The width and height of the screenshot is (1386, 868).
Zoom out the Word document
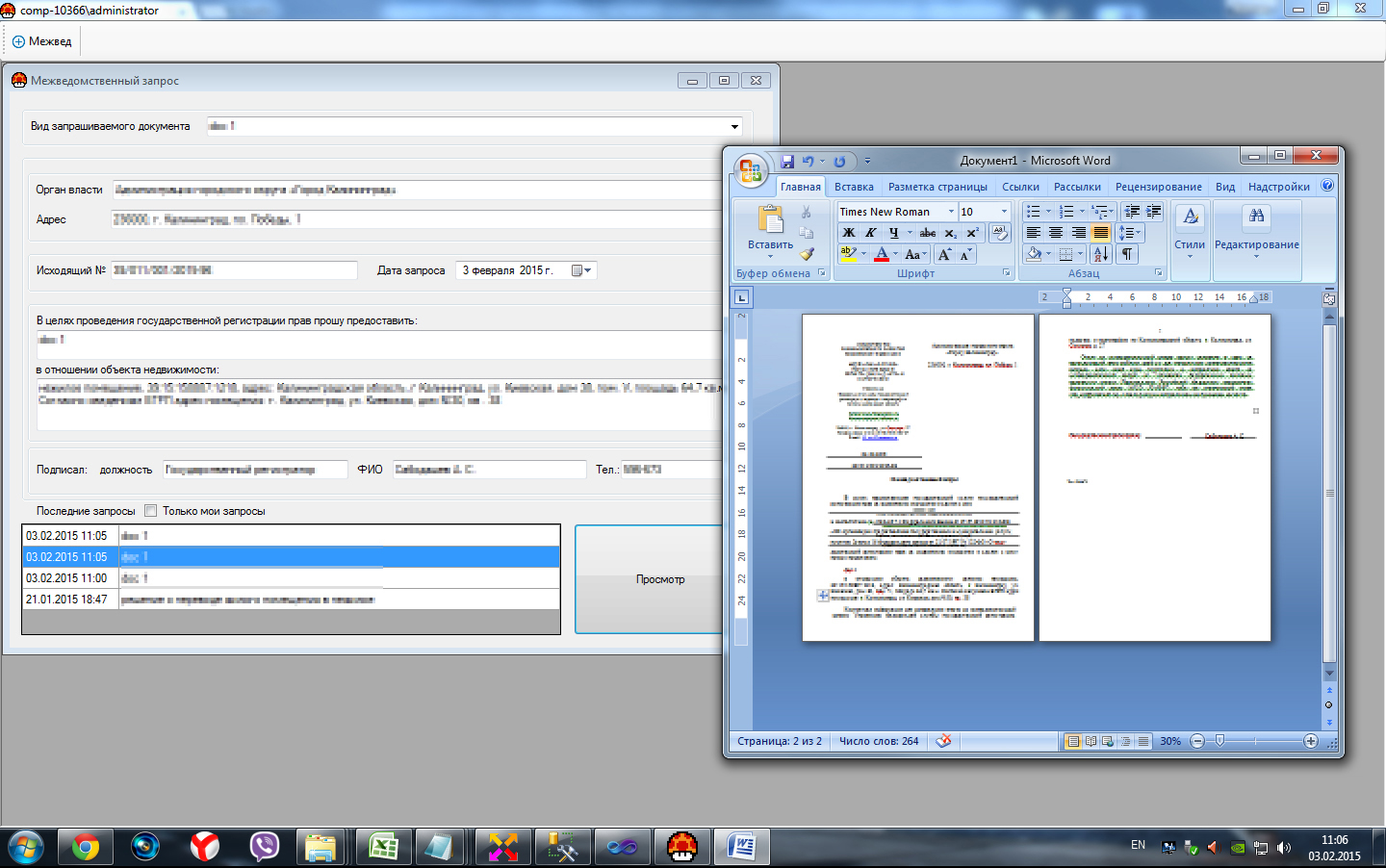(x=1197, y=741)
